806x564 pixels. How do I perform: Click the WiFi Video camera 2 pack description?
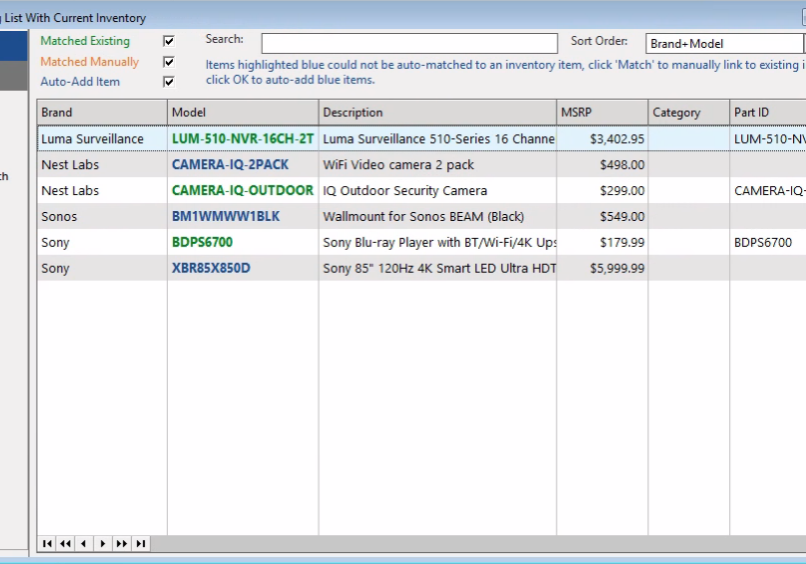click(x=437, y=165)
